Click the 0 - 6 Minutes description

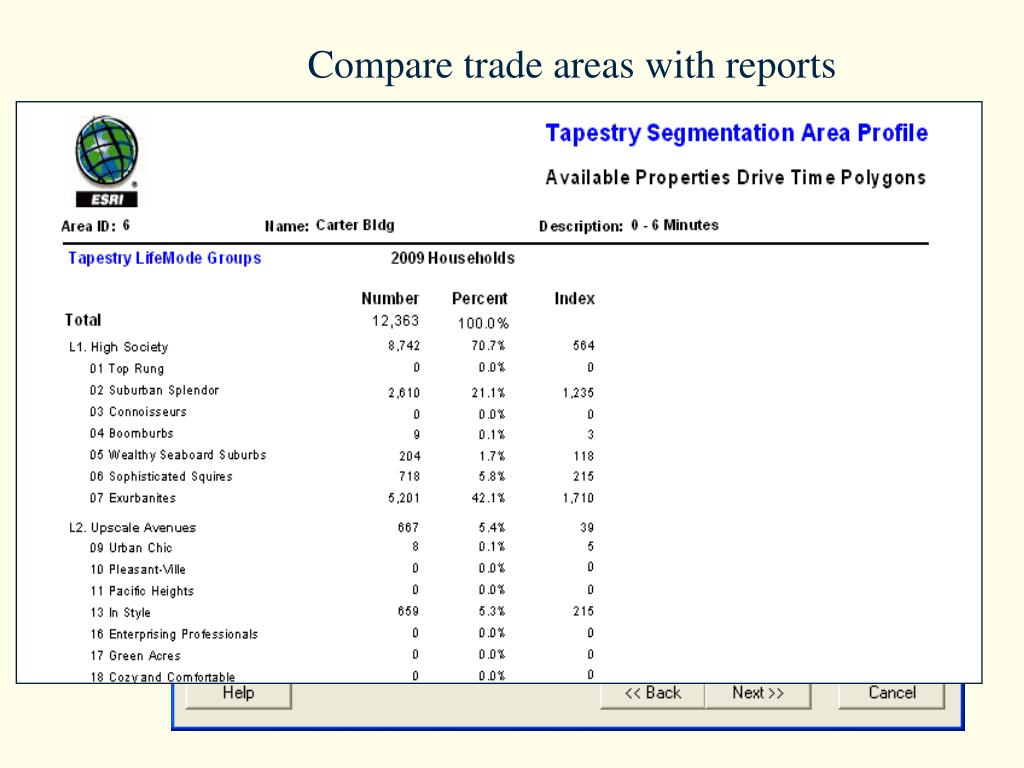click(x=675, y=225)
